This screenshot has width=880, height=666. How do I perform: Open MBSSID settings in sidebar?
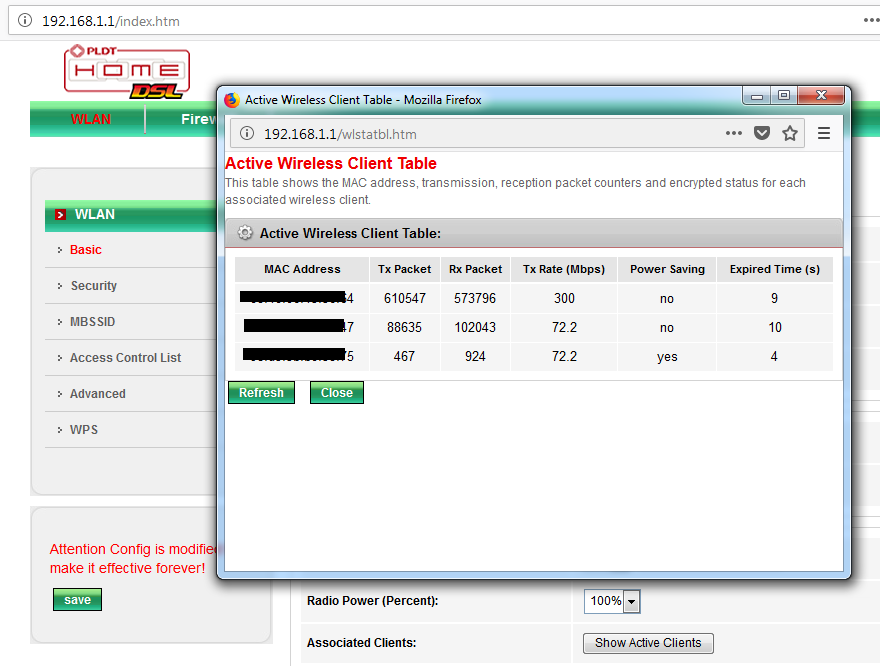coord(93,321)
